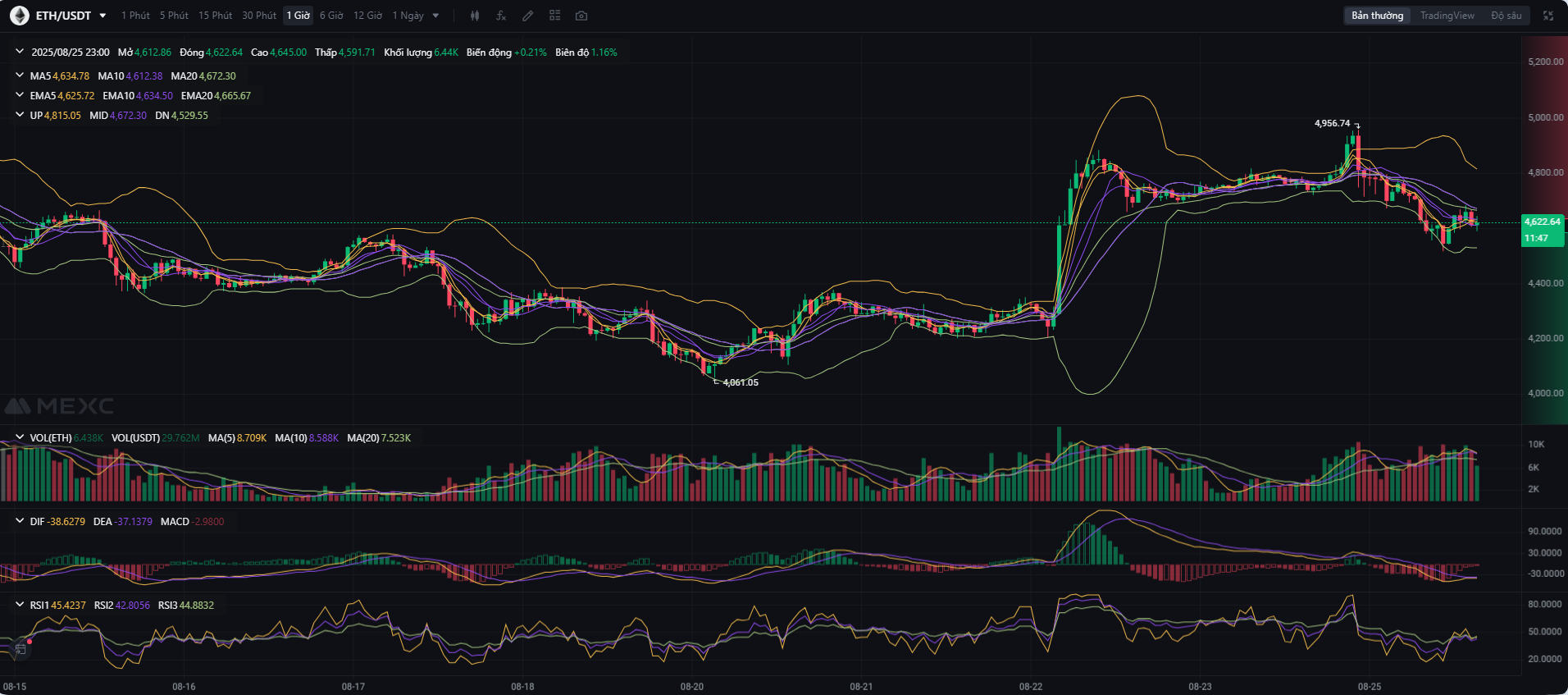The image size is (1568, 695).
Task: Click the 5,200.00 price axis label
Action: pos(1546,62)
